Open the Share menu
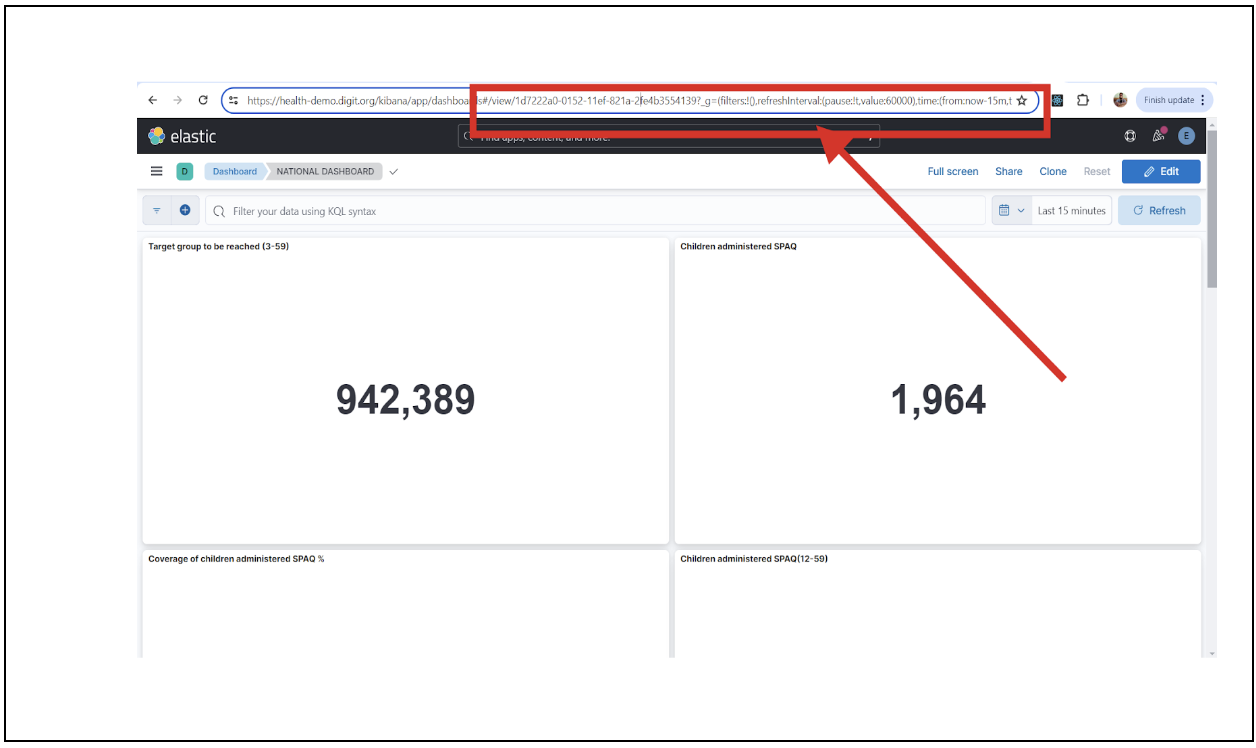1256x748 pixels. click(1008, 171)
